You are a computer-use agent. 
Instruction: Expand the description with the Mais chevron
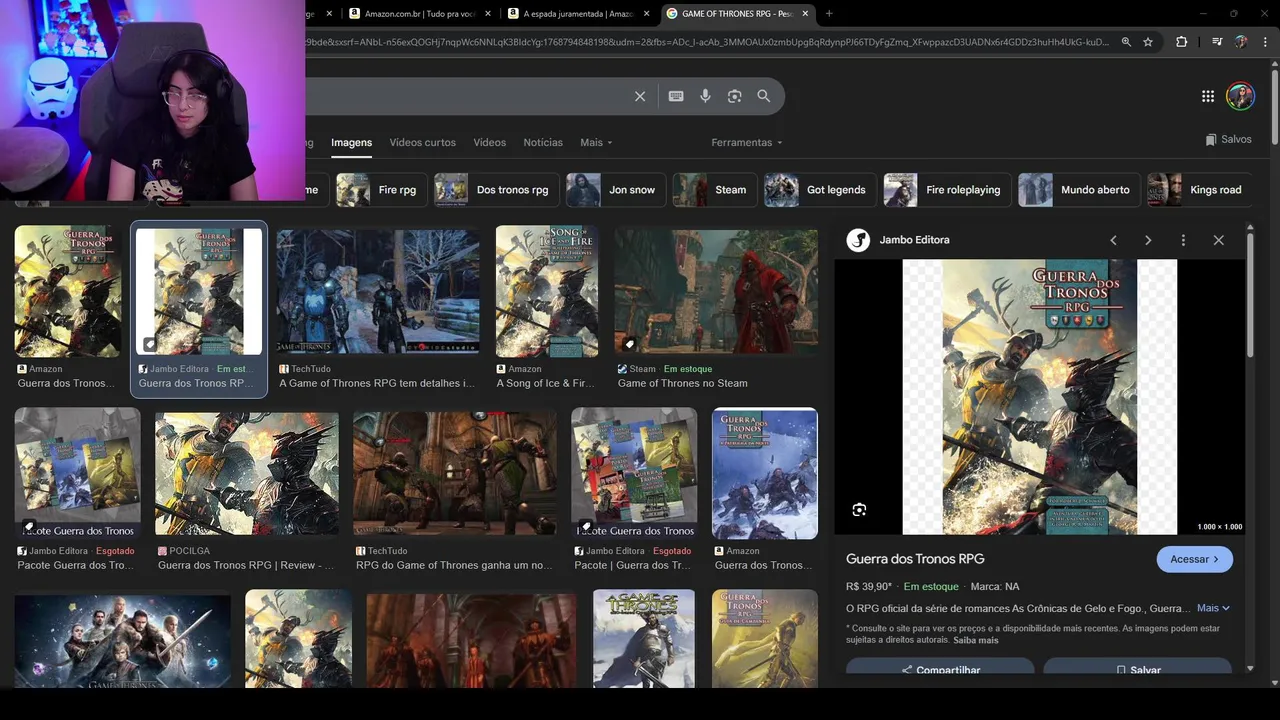(x=1213, y=608)
